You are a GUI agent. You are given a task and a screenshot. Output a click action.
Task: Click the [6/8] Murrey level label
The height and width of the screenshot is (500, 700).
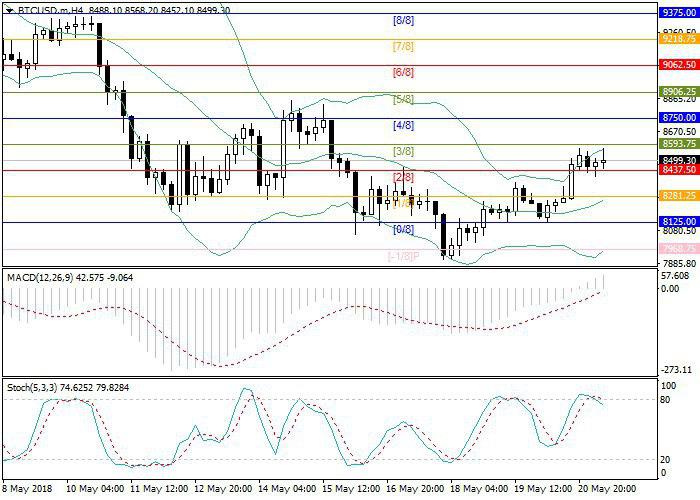(403, 72)
